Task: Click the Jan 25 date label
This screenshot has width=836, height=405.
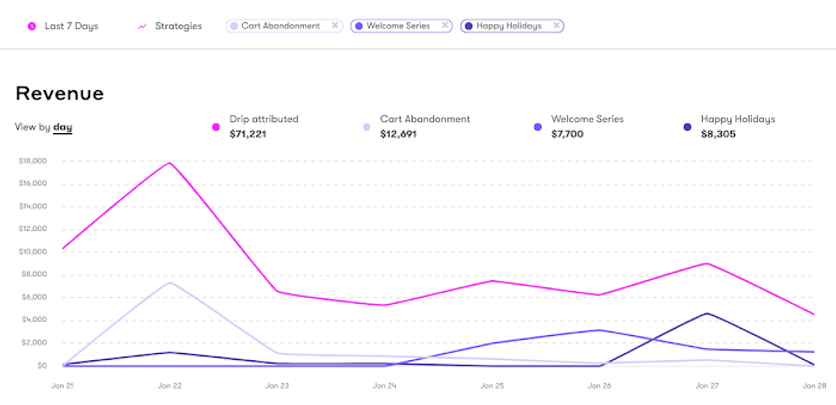Action: [x=492, y=385]
